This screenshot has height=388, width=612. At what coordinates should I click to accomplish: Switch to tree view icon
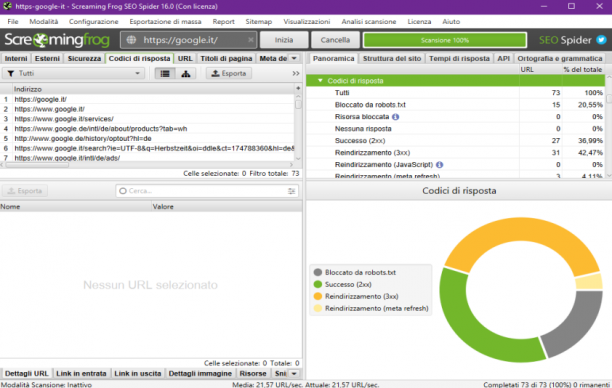click(x=186, y=73)
